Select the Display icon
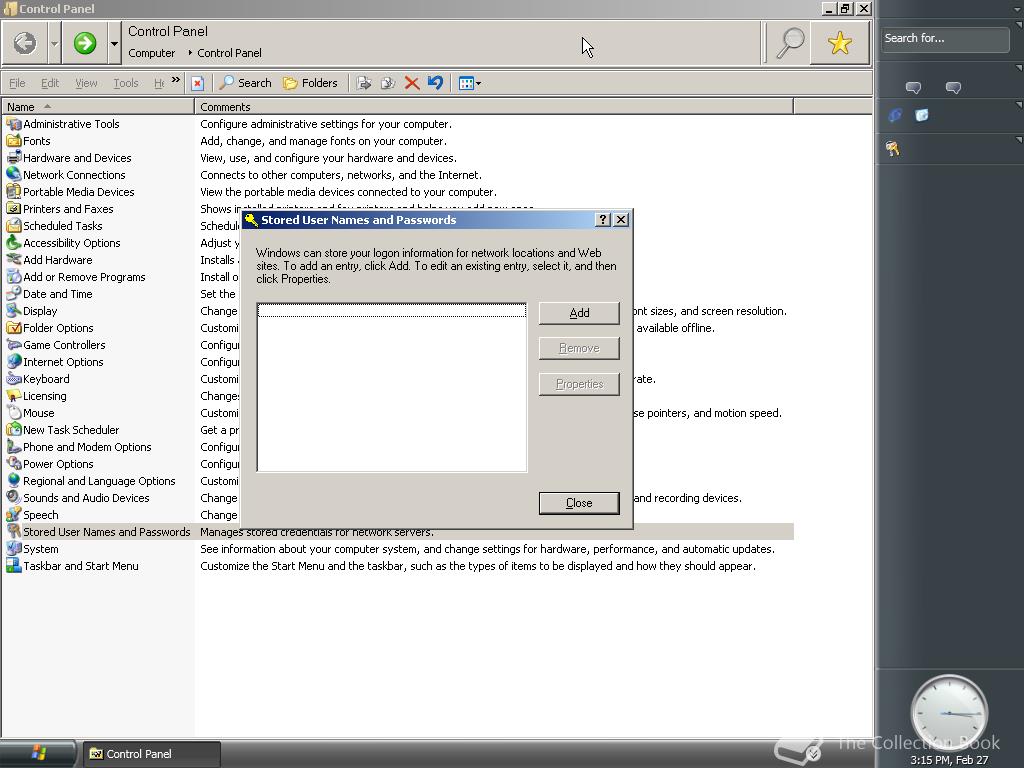Screen dimensions: 1024x768 pyautogui.click(x=14, y=310)
